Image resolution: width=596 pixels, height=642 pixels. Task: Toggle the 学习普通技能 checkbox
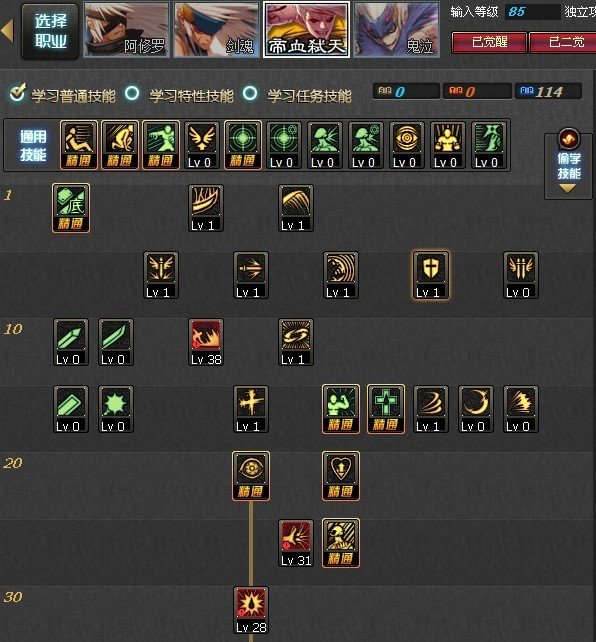(x=18, y=93)
